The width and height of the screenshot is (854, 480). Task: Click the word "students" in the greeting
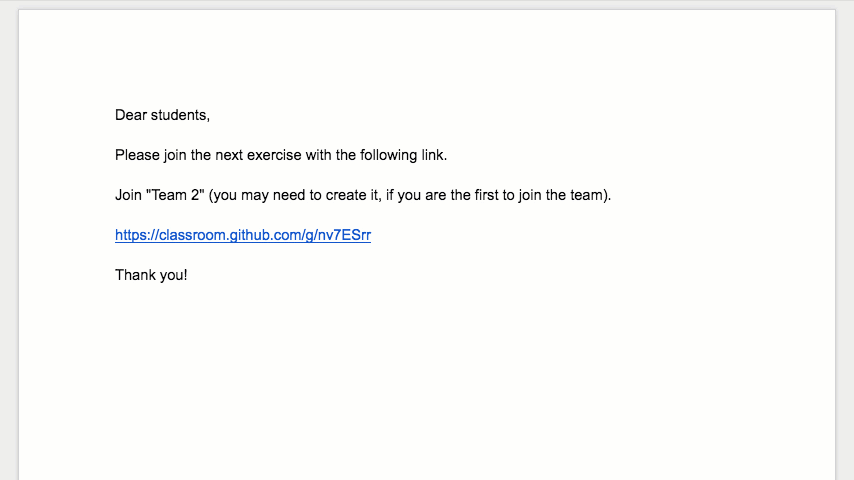tap(179, 115)
